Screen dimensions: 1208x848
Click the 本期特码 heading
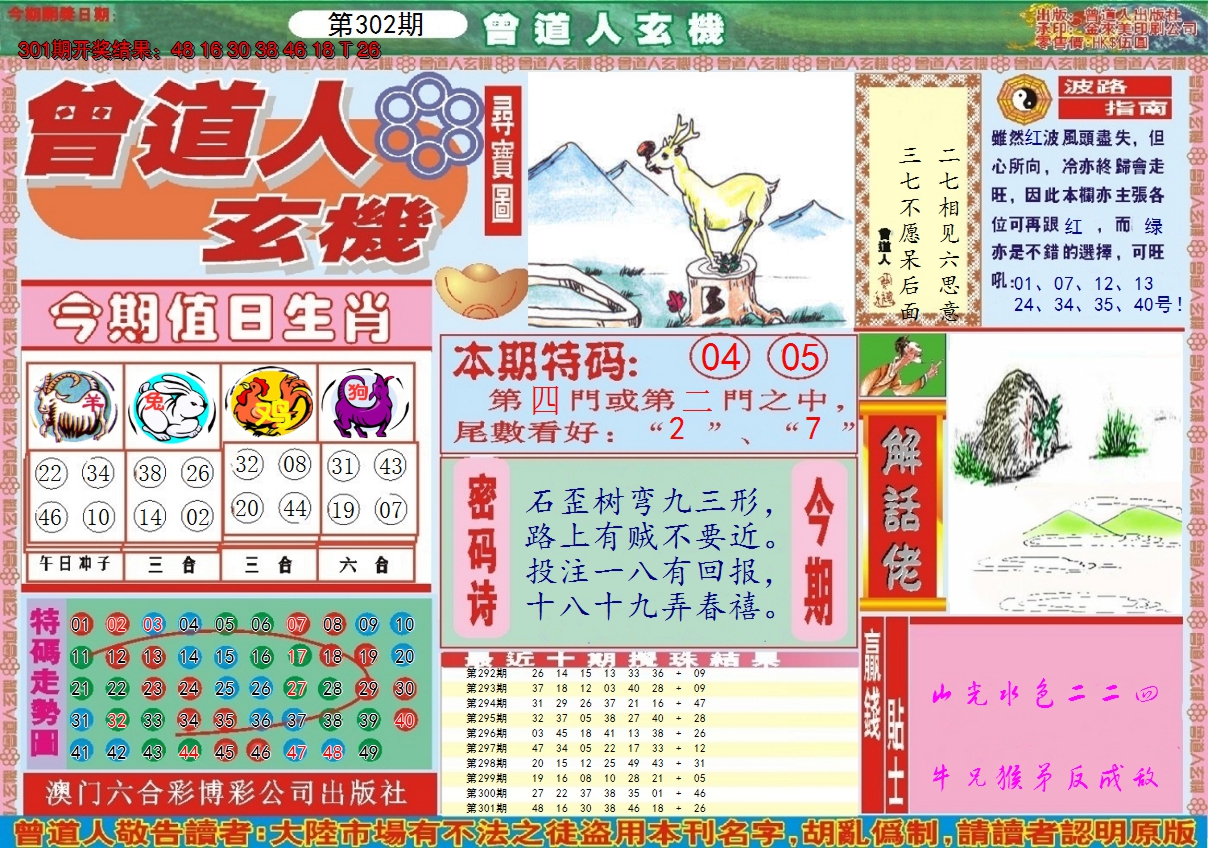[x=544, y=361]
